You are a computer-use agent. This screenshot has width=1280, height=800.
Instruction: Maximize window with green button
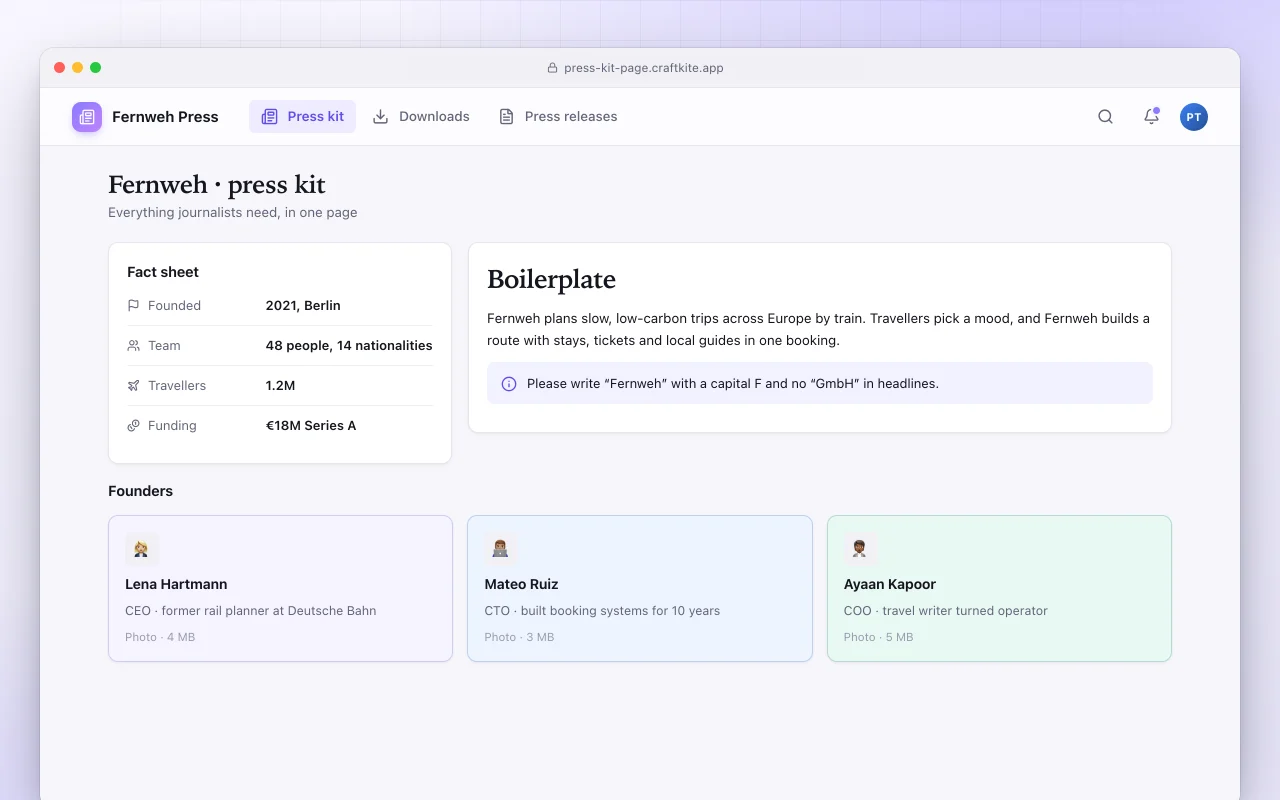[x=96, y=68]
